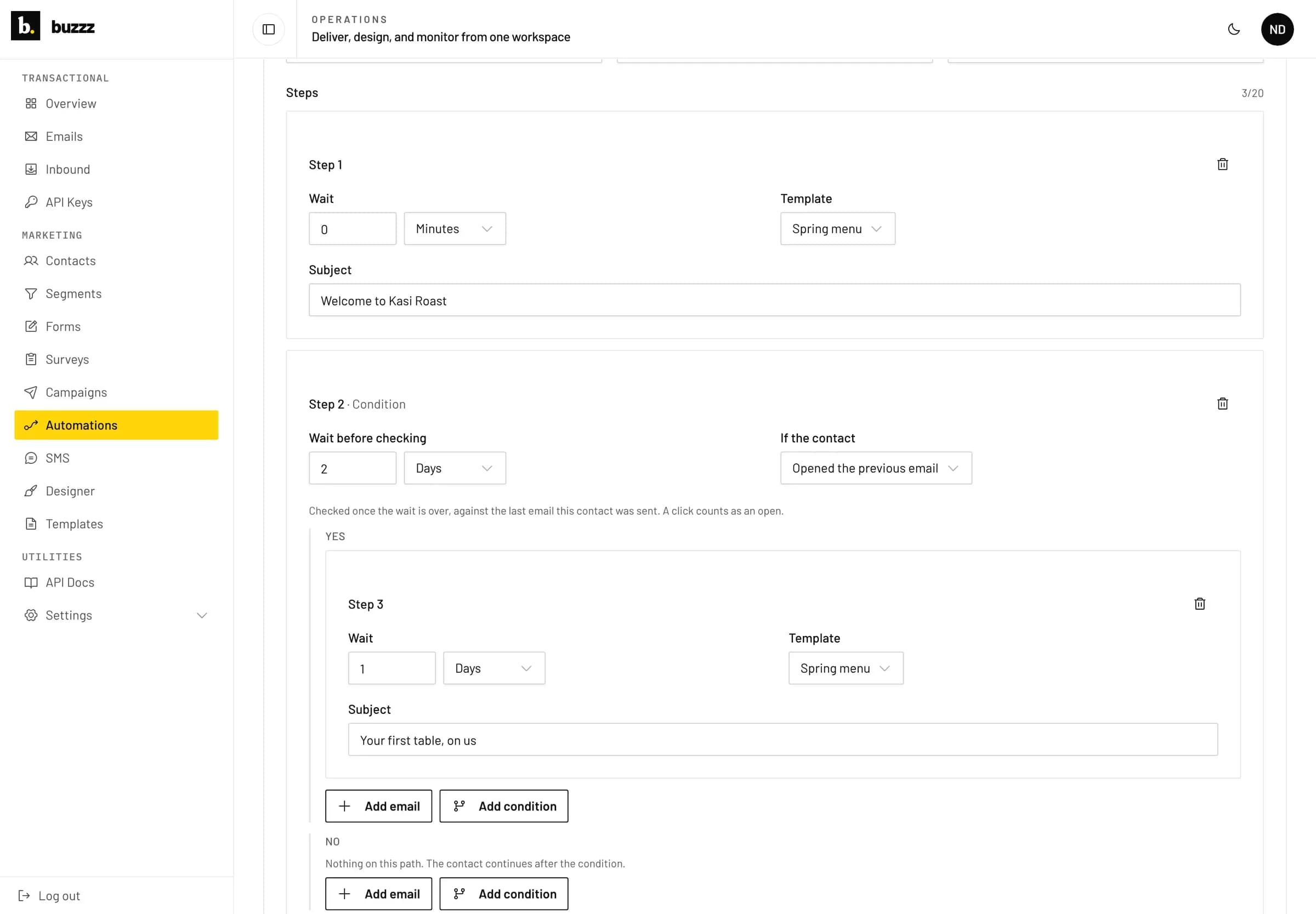Add email under NO path
Image resolution: width=1316 pixels, height=914 pixels.
[378, 893]
